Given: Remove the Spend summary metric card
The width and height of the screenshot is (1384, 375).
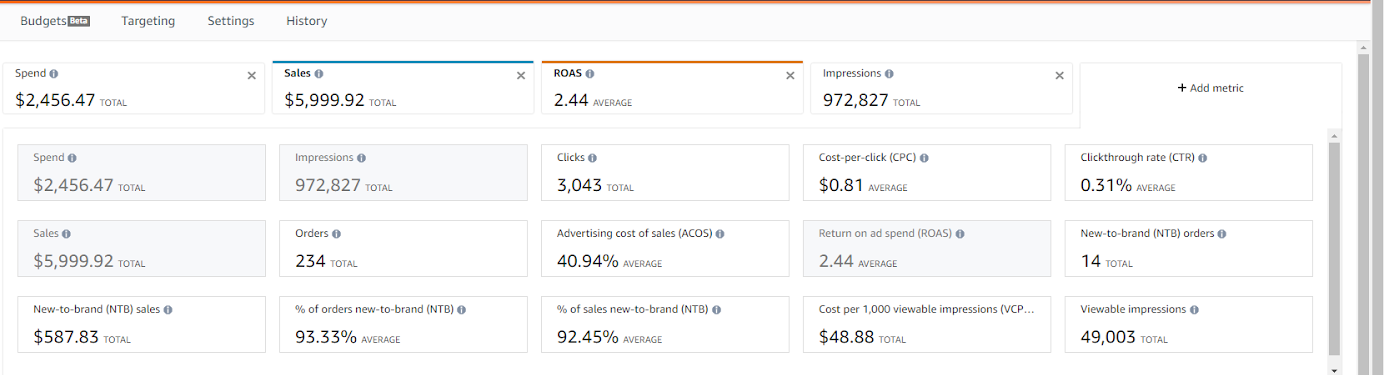Looking at the screenshot, I should pyautogui.click(x=252, y=75).
